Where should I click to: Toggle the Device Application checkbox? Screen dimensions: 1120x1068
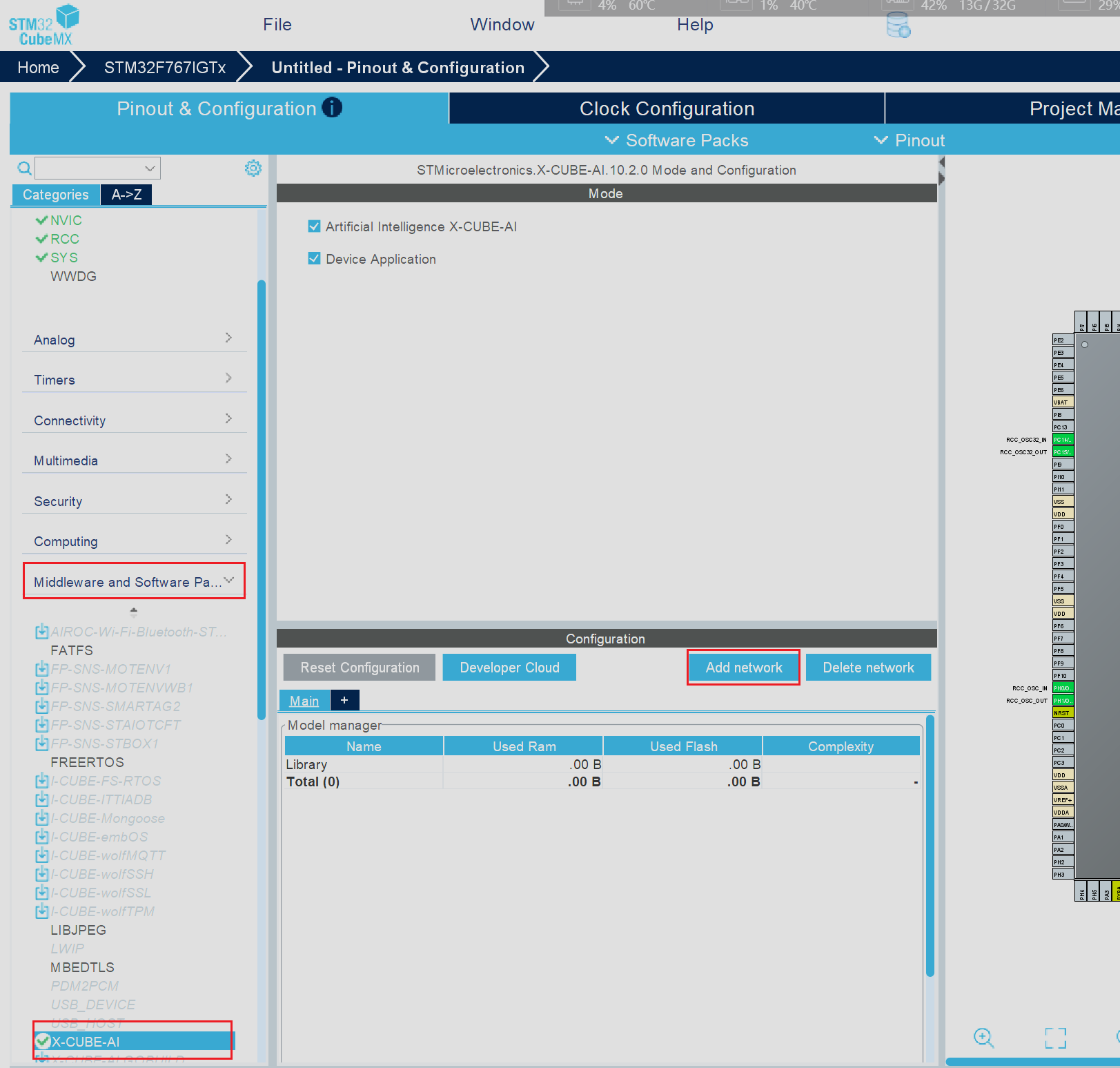coord(314,258)
